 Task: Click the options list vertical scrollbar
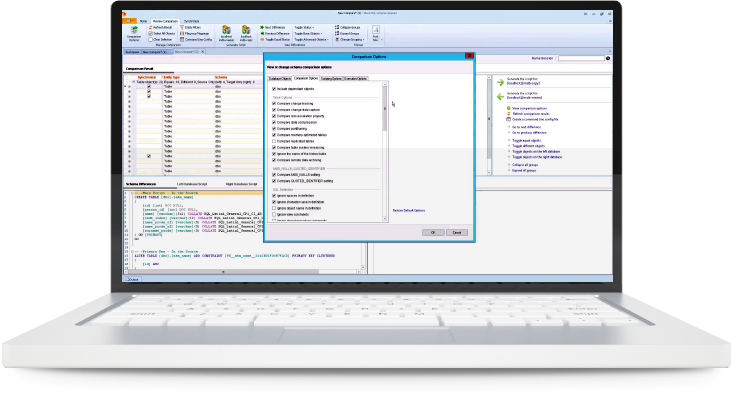coord(385,152)
